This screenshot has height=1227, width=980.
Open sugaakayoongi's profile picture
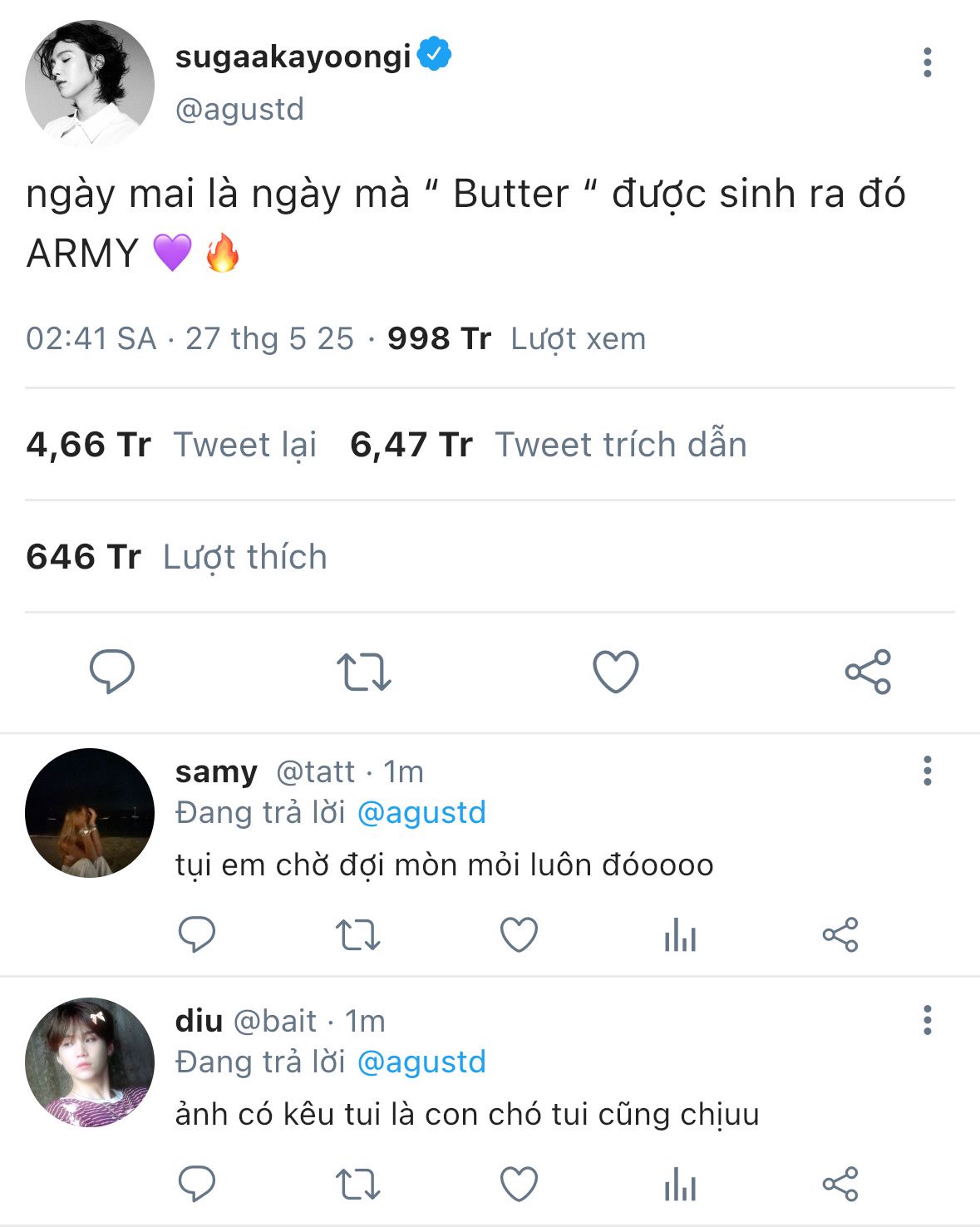(90, 84)
